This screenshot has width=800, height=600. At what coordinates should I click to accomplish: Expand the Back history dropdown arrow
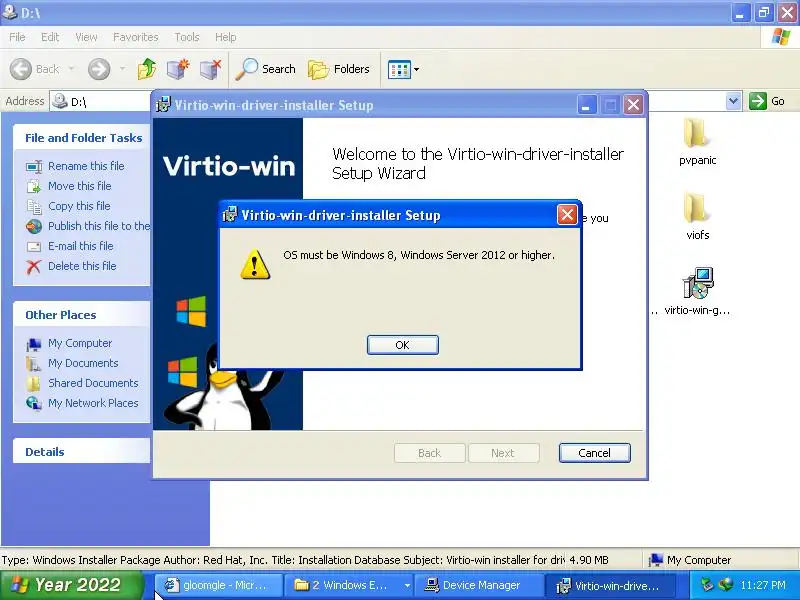(x=71, y=69)
